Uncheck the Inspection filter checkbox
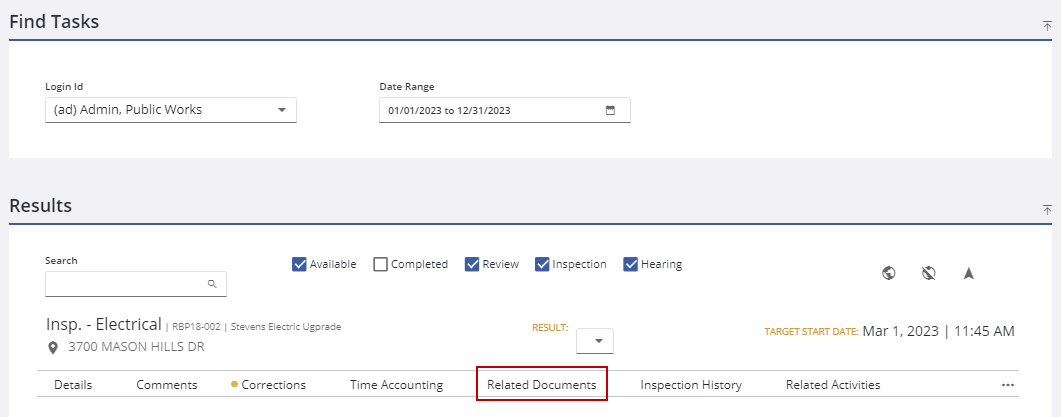 pyautogui.click(x=542, y=264)
